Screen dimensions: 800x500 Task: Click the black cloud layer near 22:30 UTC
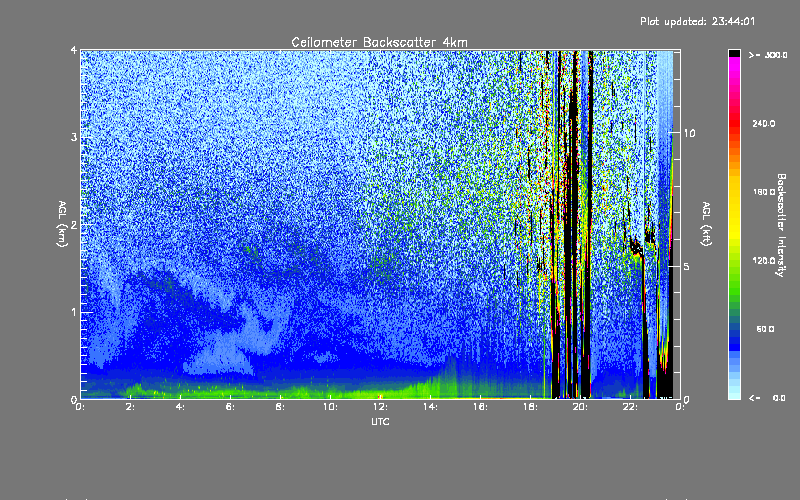636,248
